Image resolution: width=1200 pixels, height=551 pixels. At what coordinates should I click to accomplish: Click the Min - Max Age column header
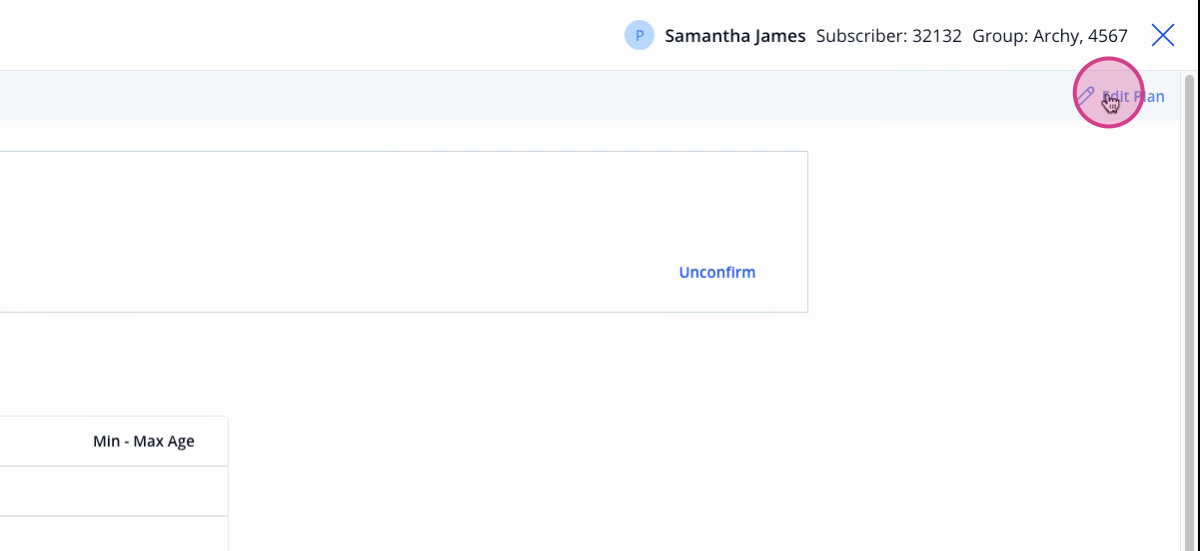click(x=144, y=441)
